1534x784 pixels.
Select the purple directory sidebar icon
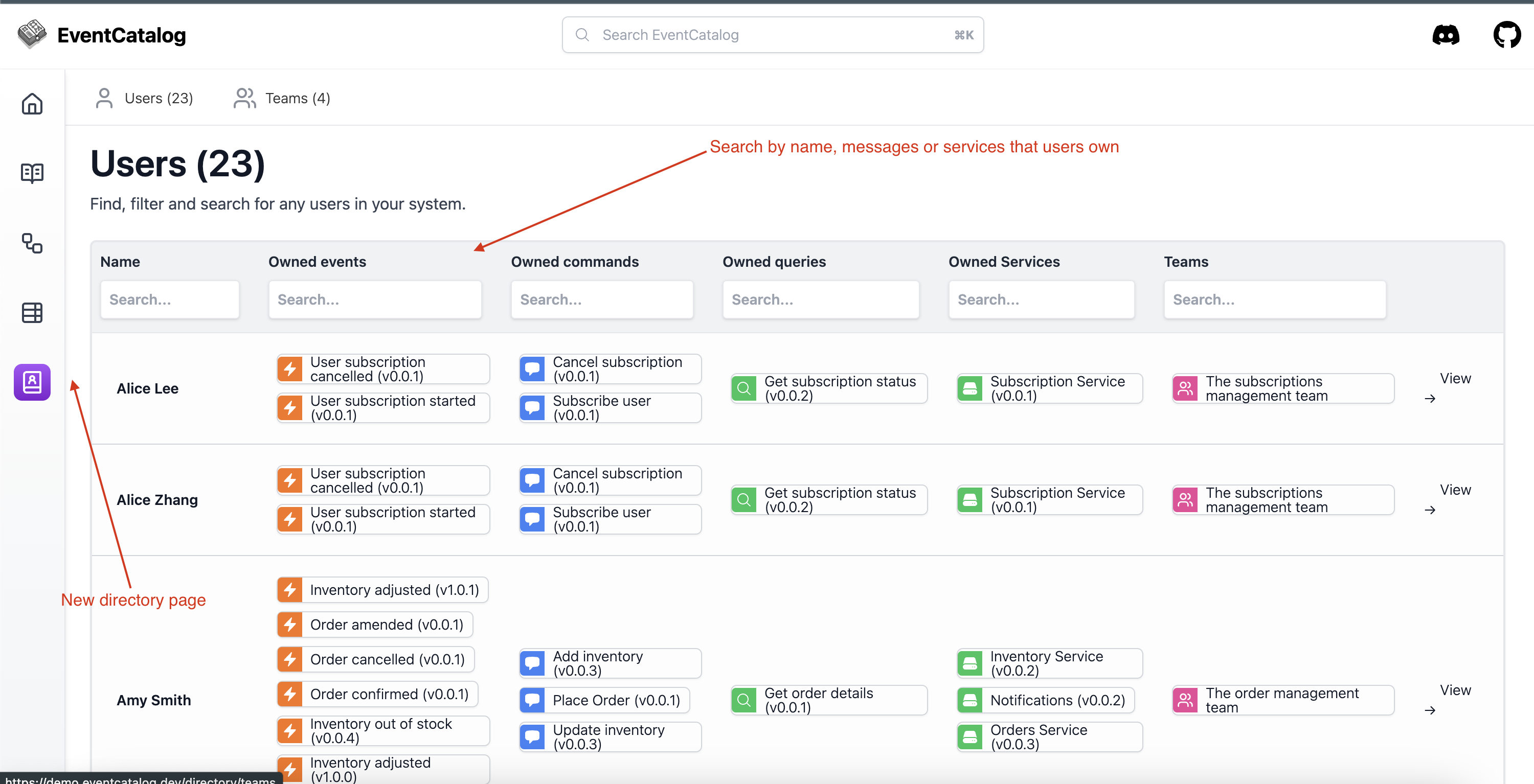32,382
